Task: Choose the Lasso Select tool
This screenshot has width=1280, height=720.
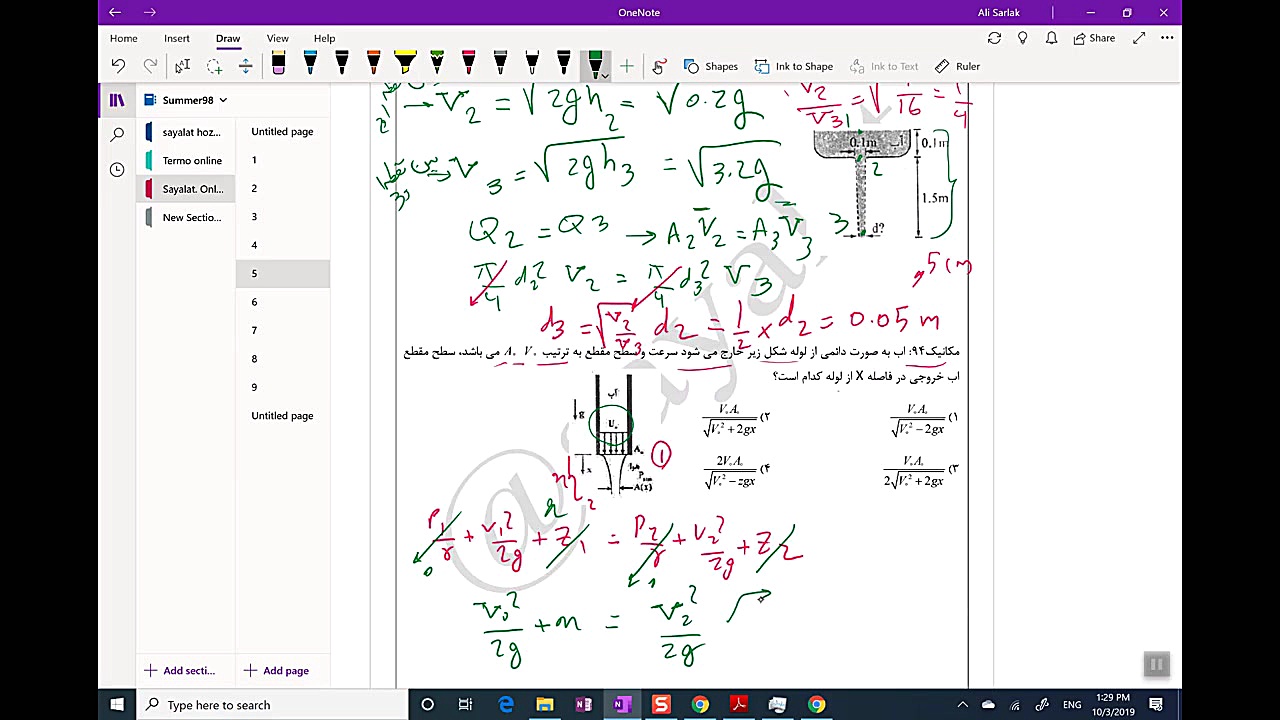Action: pyautogui.click(x=214, y=66)
